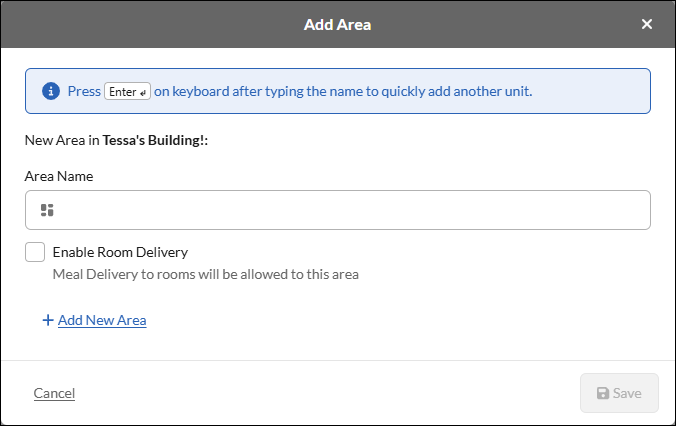
Task: Click the 'Area Name' label
Action: (x=59, y=176)
